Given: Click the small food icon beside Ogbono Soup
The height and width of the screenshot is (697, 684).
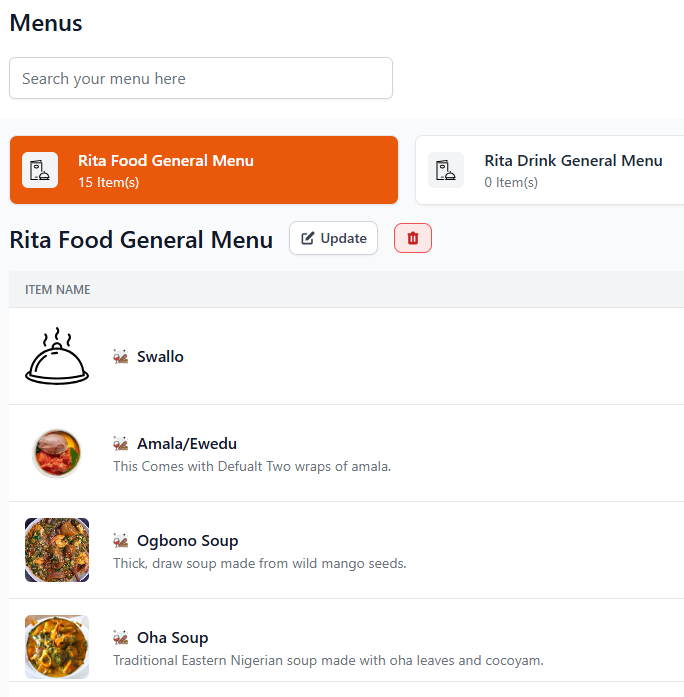Looking at the screenshot, I should pyautogui.click(x=121, y=541).
